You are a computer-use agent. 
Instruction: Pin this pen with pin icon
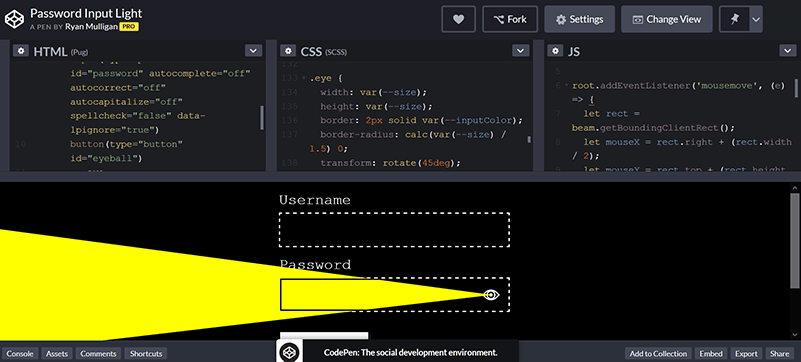[735, 19]
